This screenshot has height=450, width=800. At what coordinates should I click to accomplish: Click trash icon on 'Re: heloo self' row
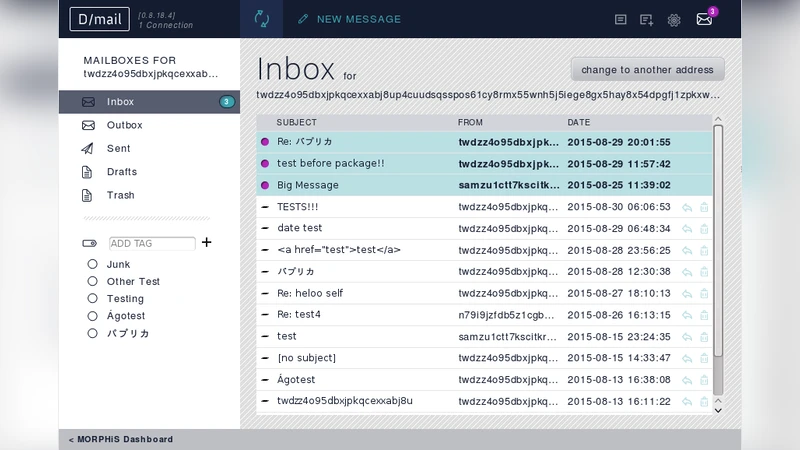click(x=704, y=294)
